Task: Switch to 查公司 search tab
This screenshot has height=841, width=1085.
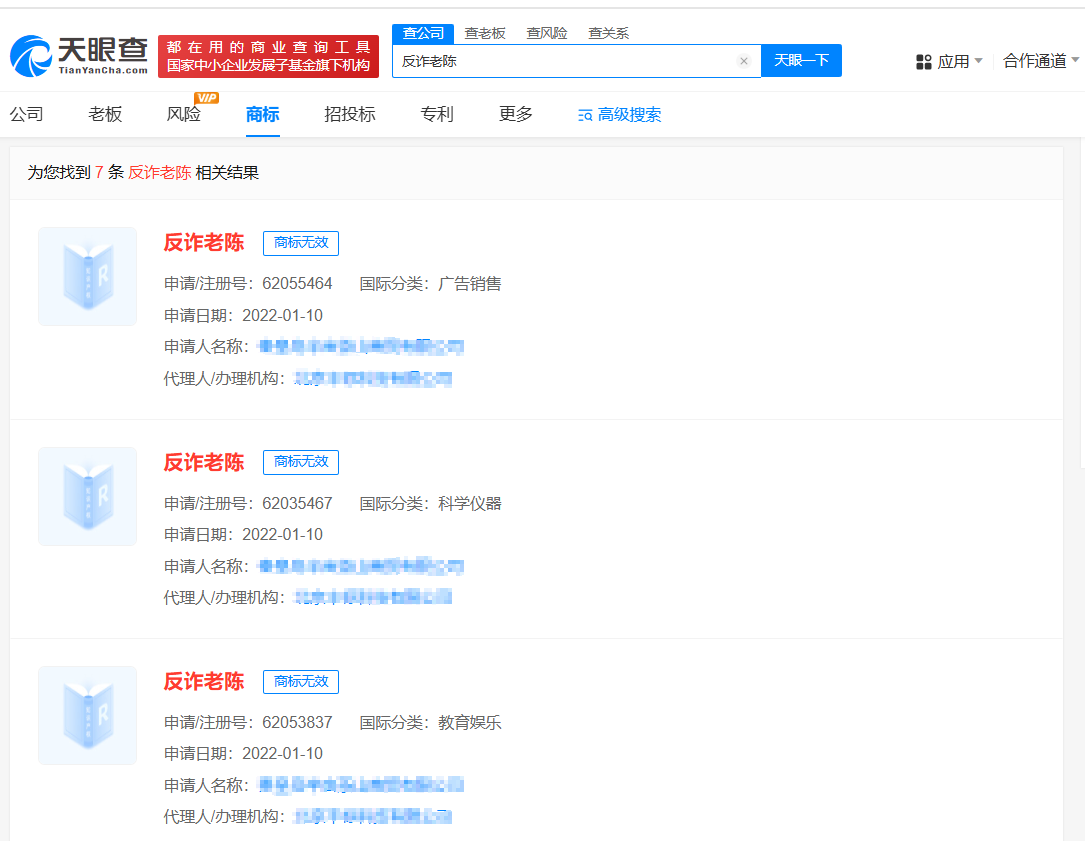Action: point(423,33)
